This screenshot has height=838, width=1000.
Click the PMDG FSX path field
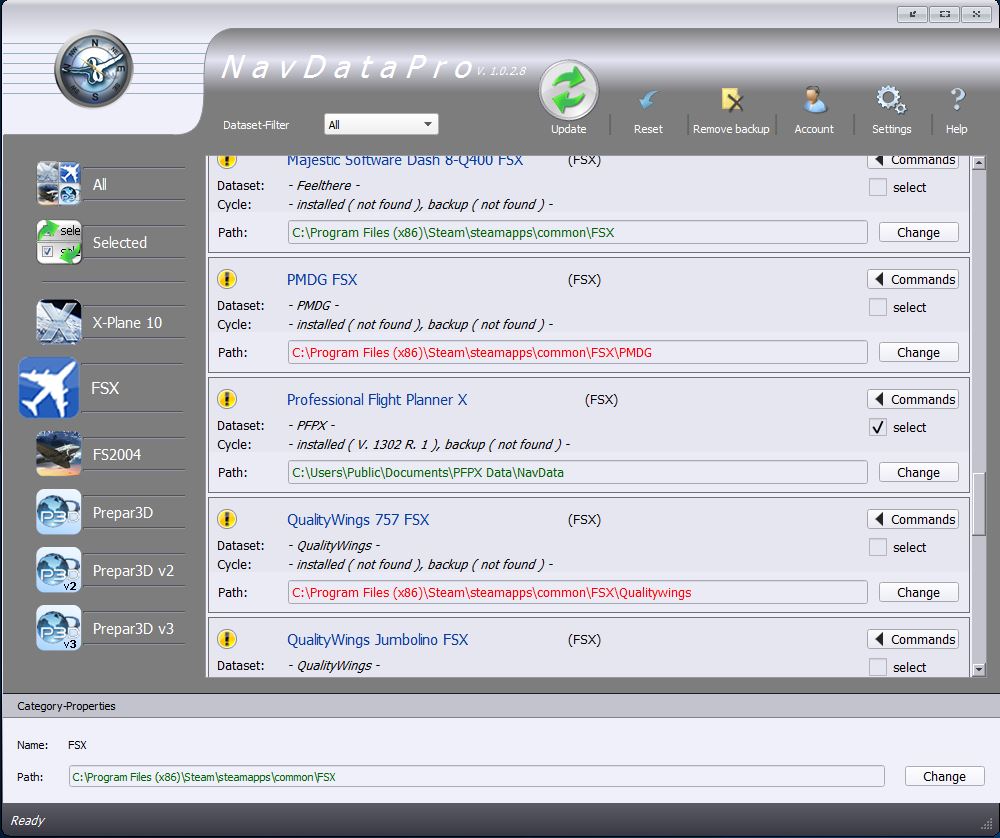click(x=578, y=352)
